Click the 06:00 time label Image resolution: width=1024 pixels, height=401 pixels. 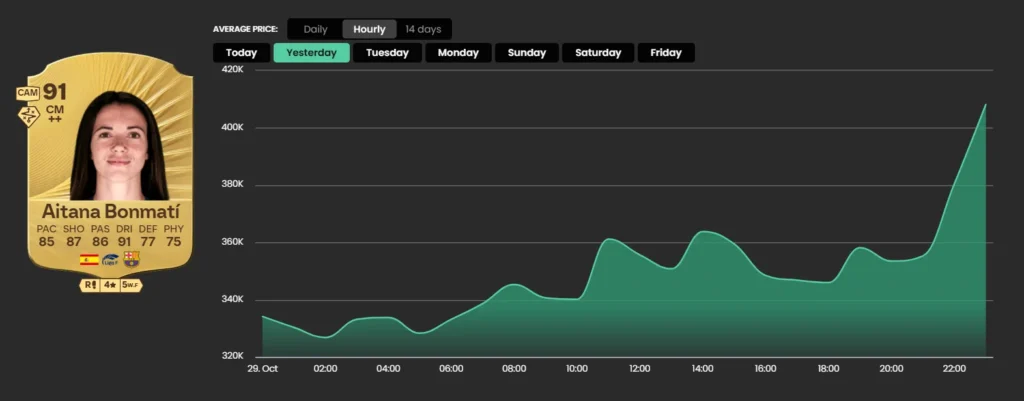(x=451, y=369)
